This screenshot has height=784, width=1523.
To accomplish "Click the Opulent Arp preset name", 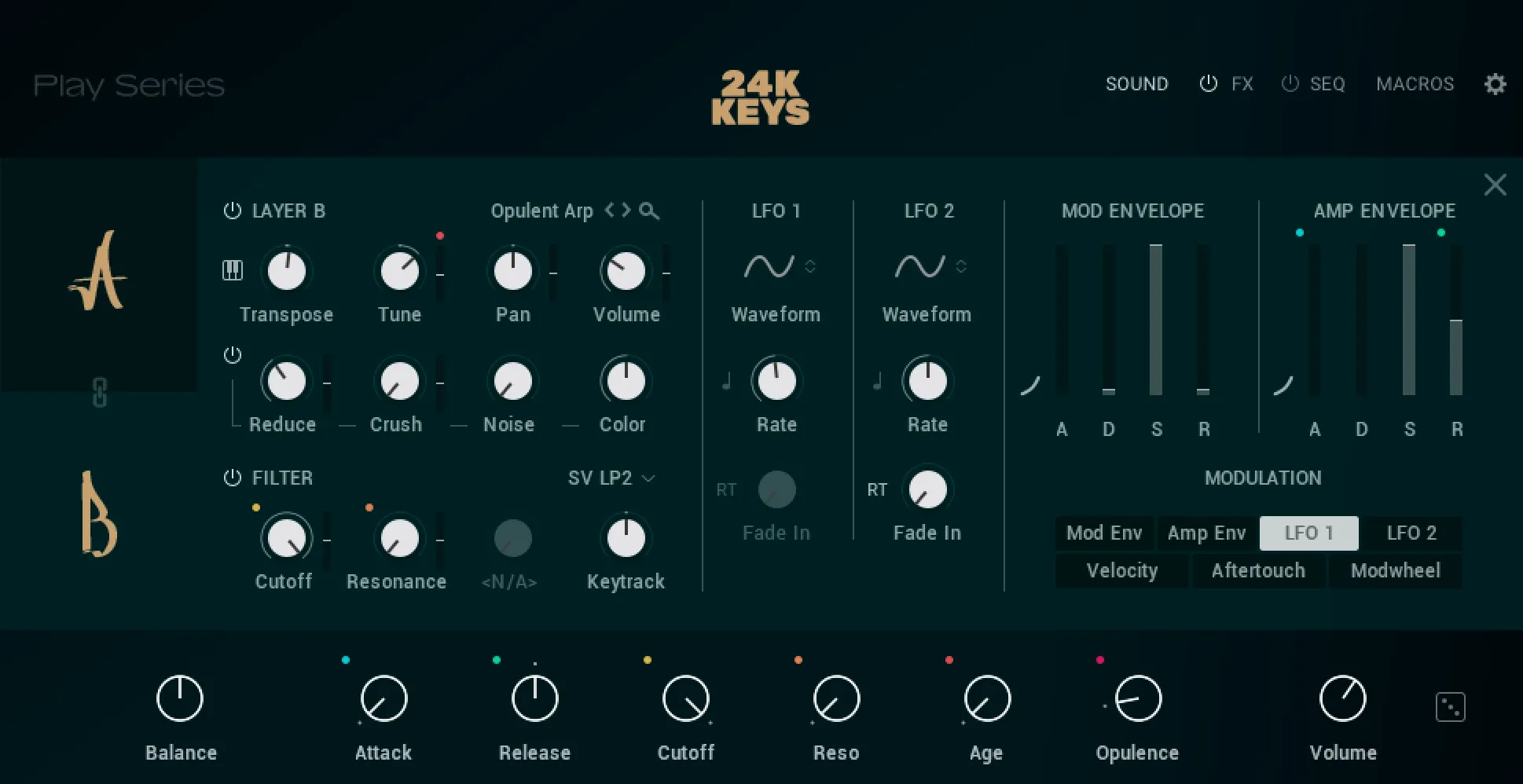I will pyautogui.click(x=542, y=211).
